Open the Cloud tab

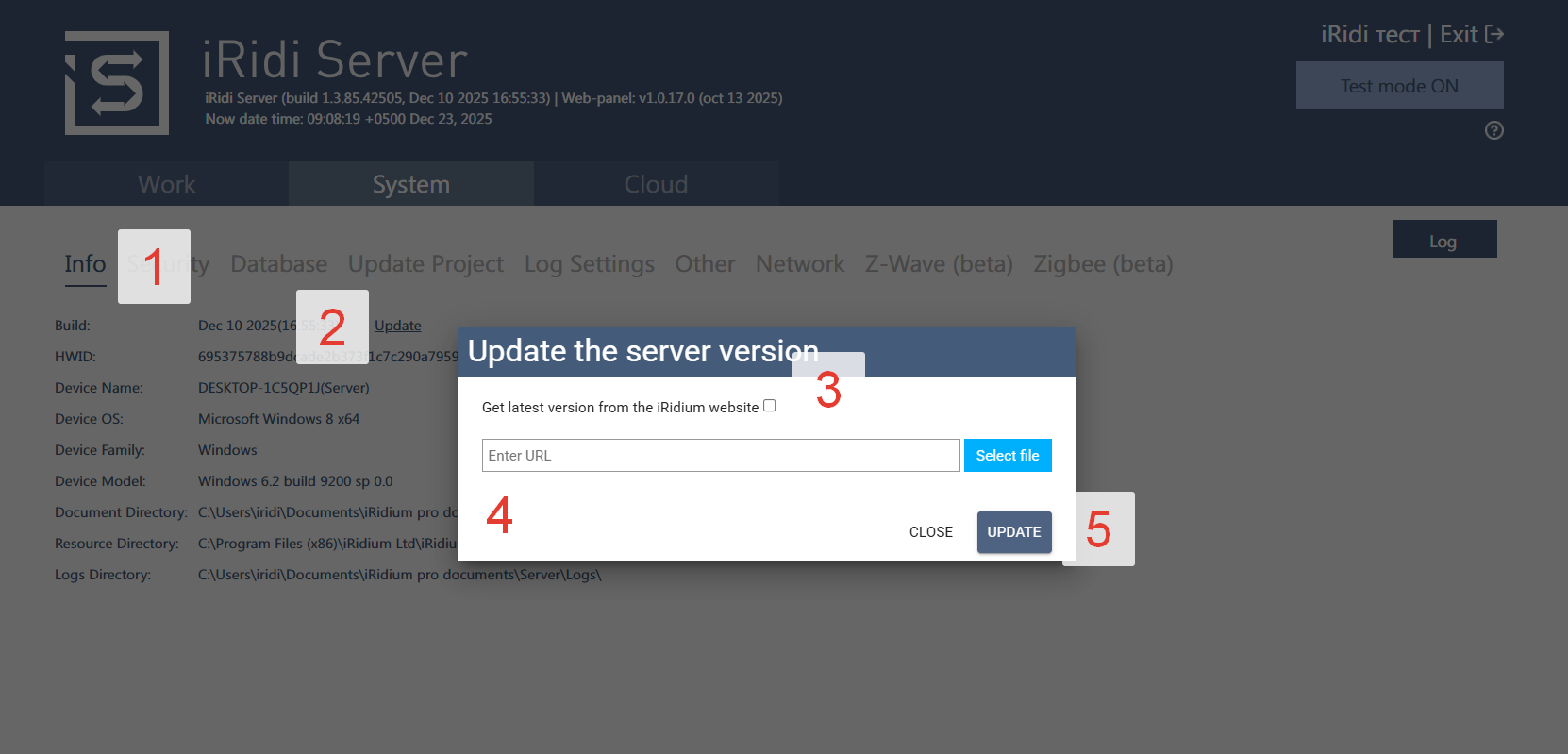coord(657,184)
